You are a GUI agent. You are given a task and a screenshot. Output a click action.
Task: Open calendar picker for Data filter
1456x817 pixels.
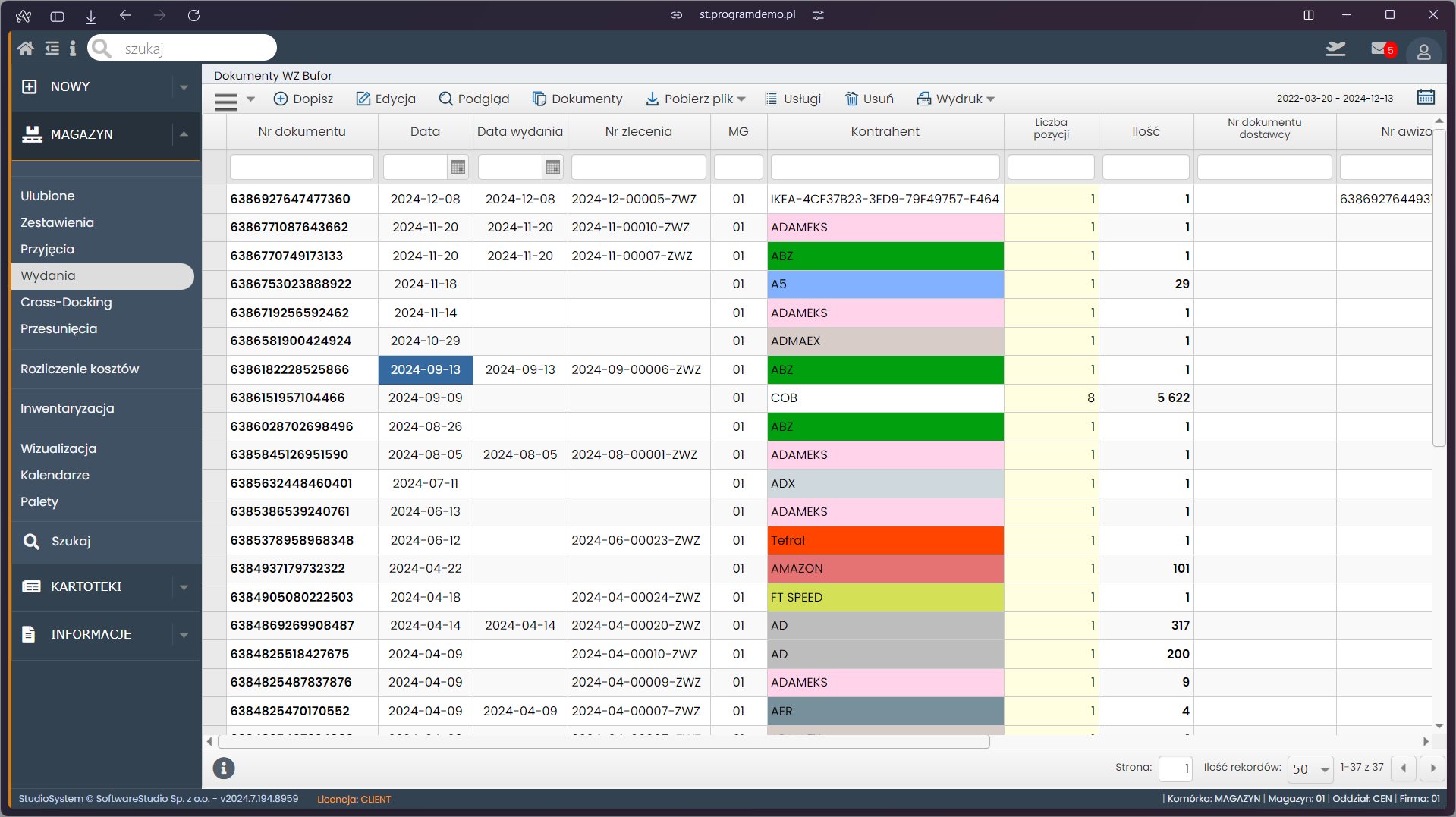458,167
